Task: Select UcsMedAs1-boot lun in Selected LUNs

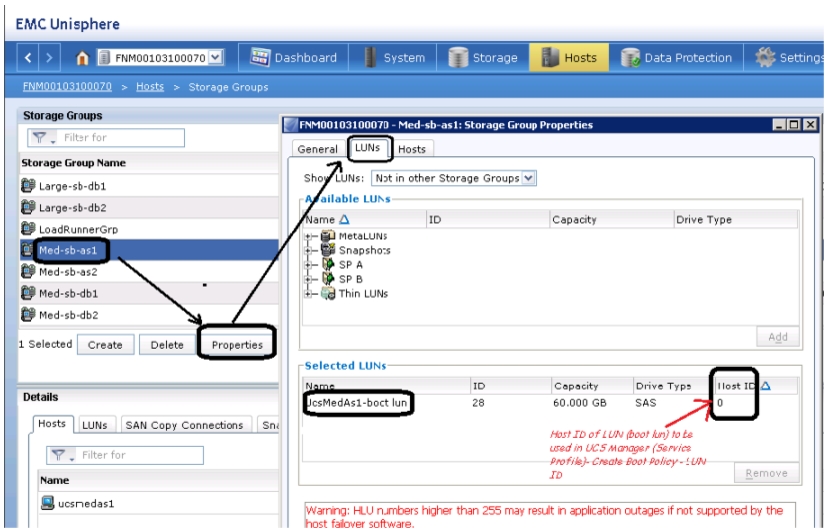Action: point(358,403)
